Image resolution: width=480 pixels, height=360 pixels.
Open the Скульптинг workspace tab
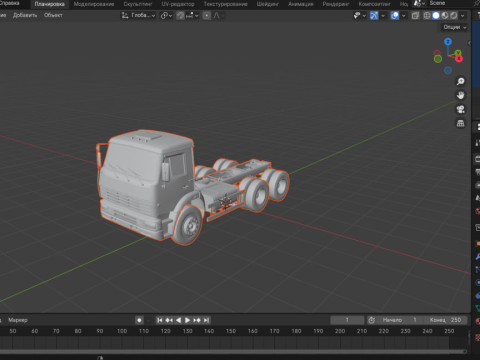pyautogui.click(x=138, y=4)
